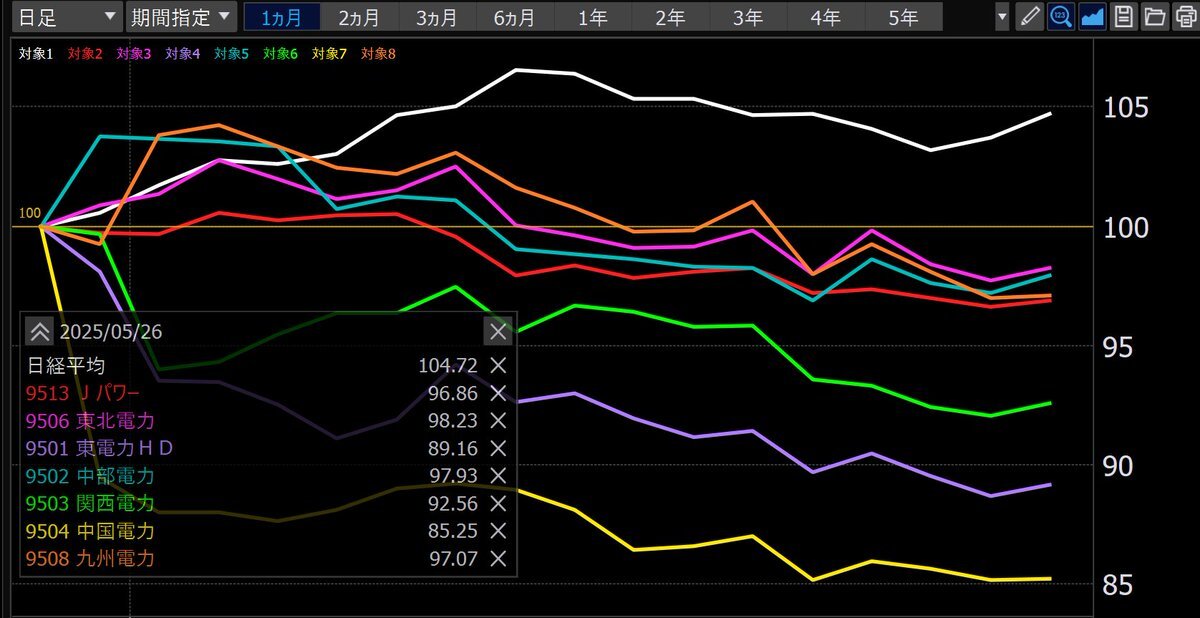Open the folder icon in toolbar
The image size is (1200, 618).
(1155, 17)
